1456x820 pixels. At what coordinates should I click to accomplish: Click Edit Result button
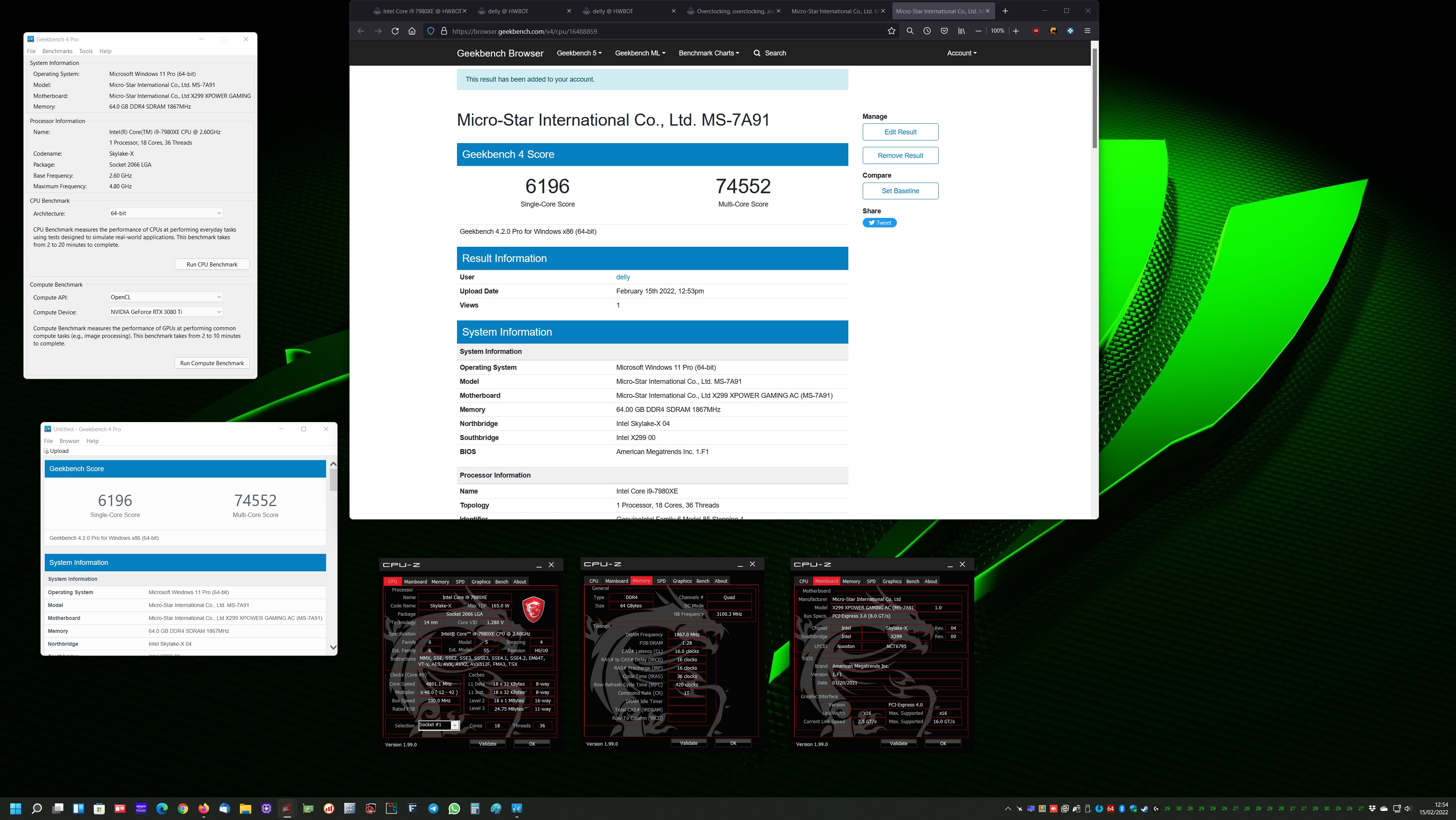pyautogui.click(x=900, y=132)
